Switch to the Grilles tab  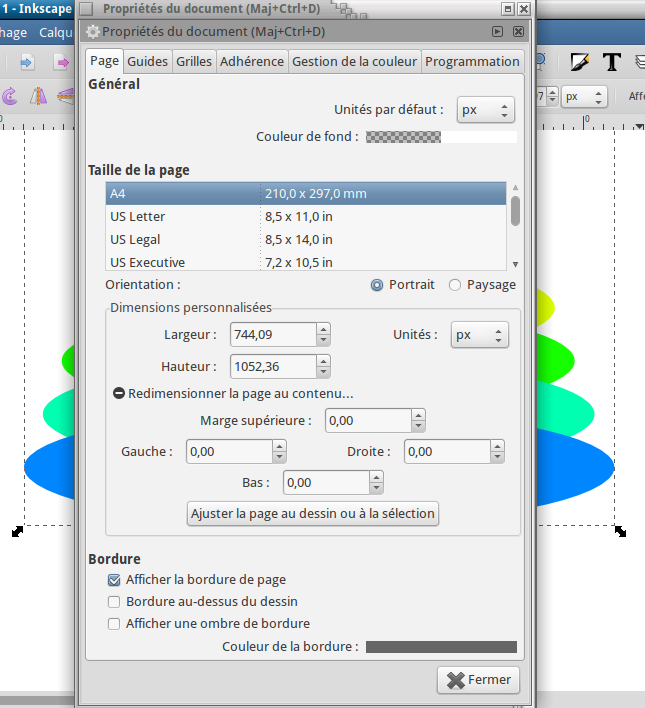click(x=194, y=61)
